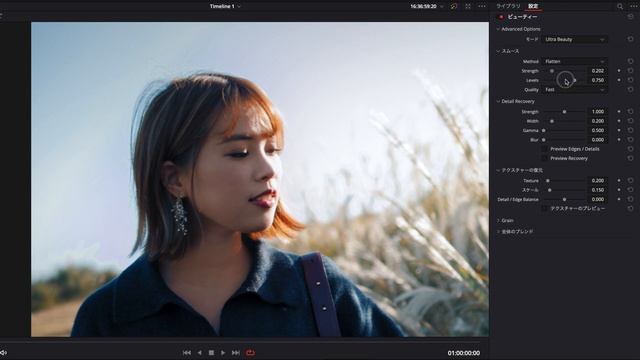Viewport: 640px width, 360px height.
Task: Reset the Scale value 0.150
Action: [631, 190]
